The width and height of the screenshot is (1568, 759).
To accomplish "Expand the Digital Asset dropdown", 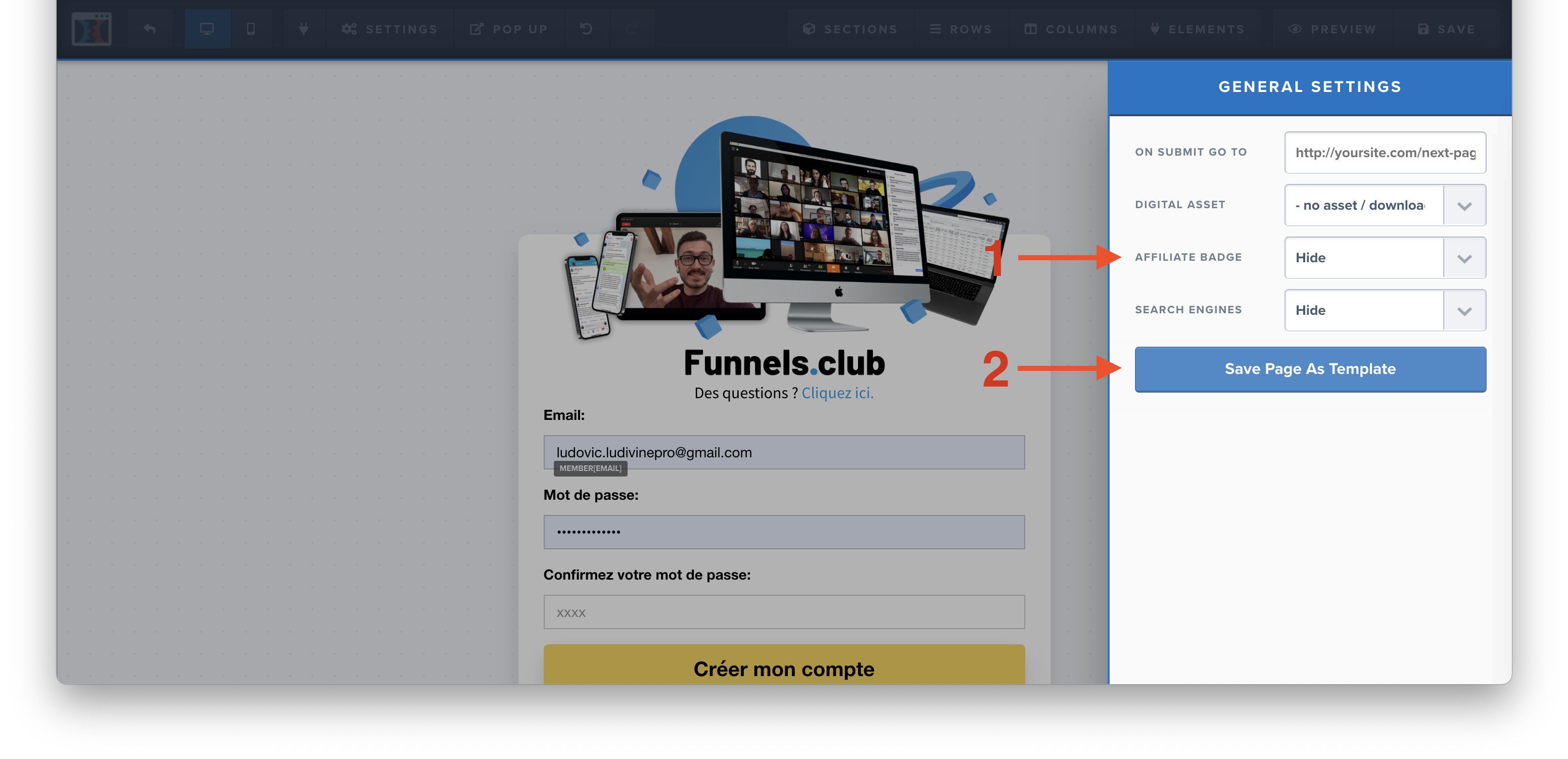I will coord(1464,205).
